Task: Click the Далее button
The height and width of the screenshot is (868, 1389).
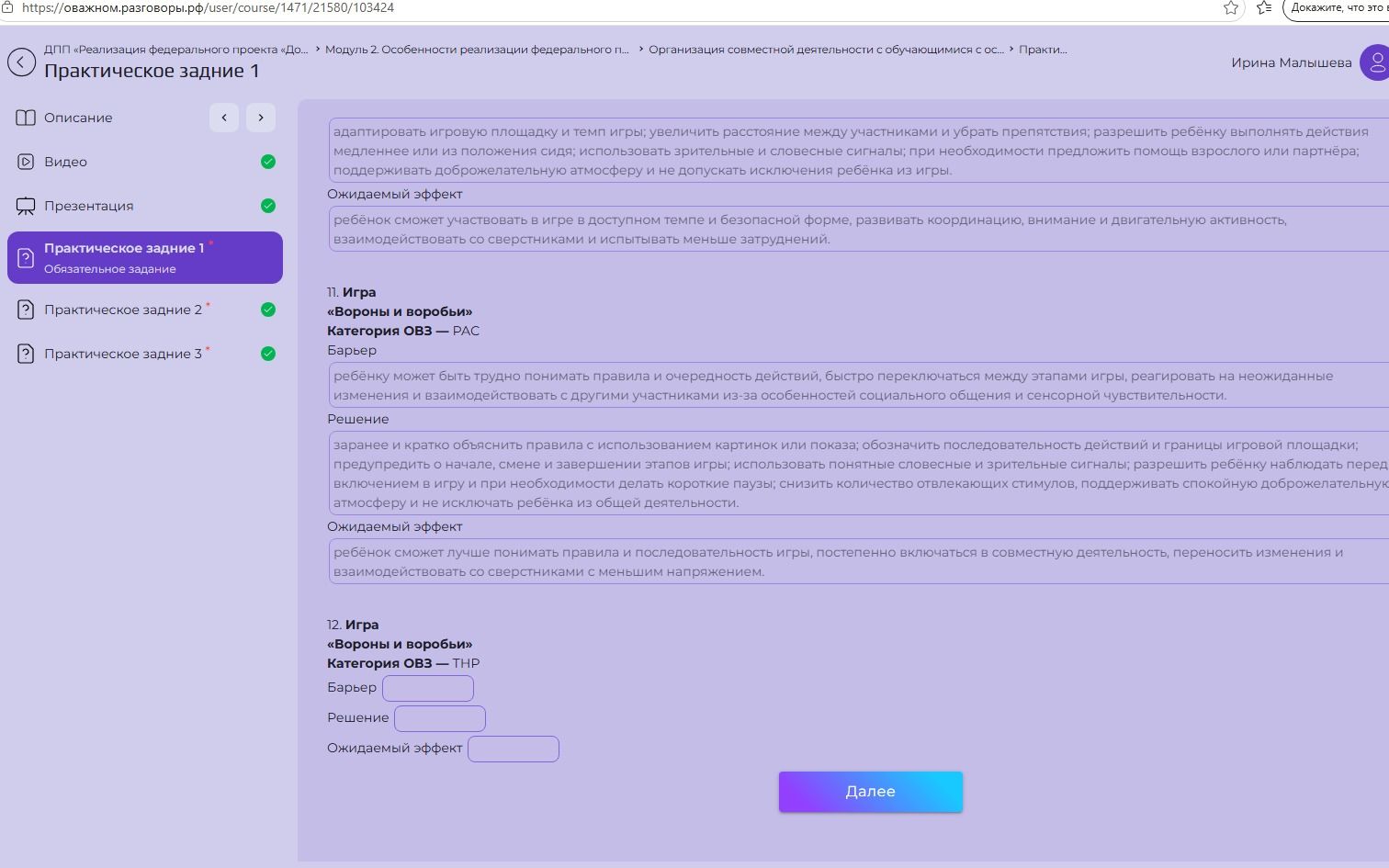Action: pyautogui.click(x=871, y=792)
